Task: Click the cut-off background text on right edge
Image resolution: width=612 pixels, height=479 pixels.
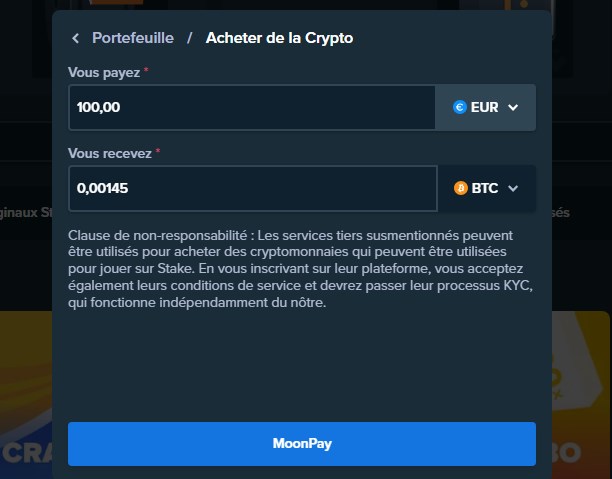Action: coord(560,212)
